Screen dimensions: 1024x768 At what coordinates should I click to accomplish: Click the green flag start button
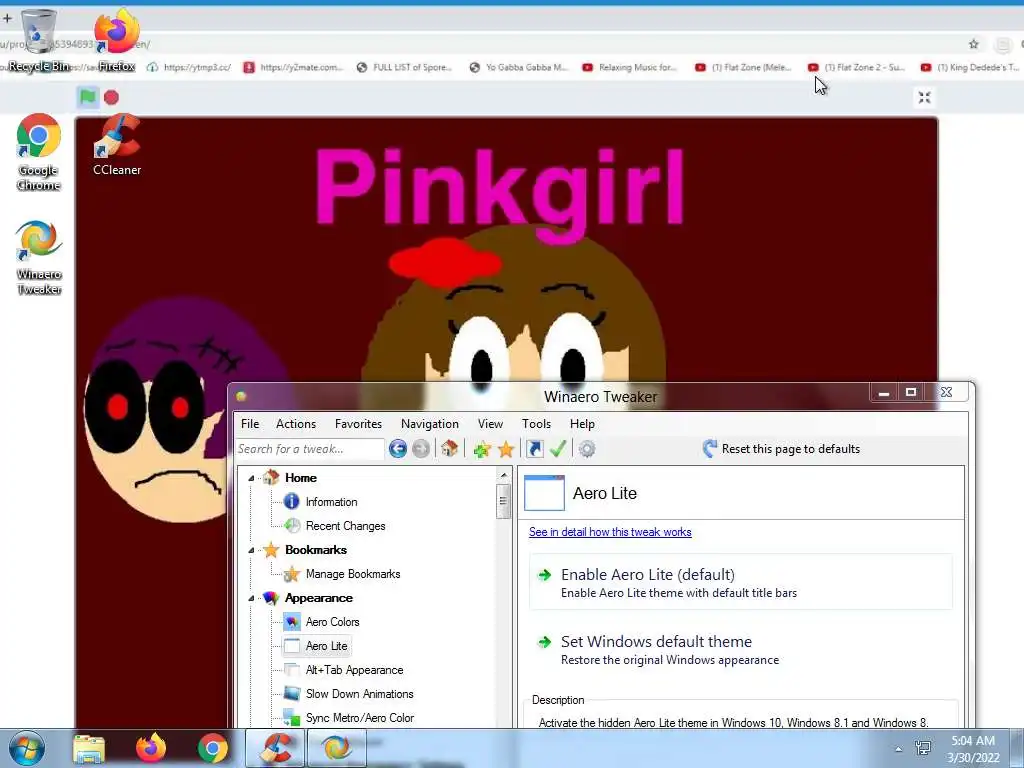pyautogui.click(x=88, y=97)
